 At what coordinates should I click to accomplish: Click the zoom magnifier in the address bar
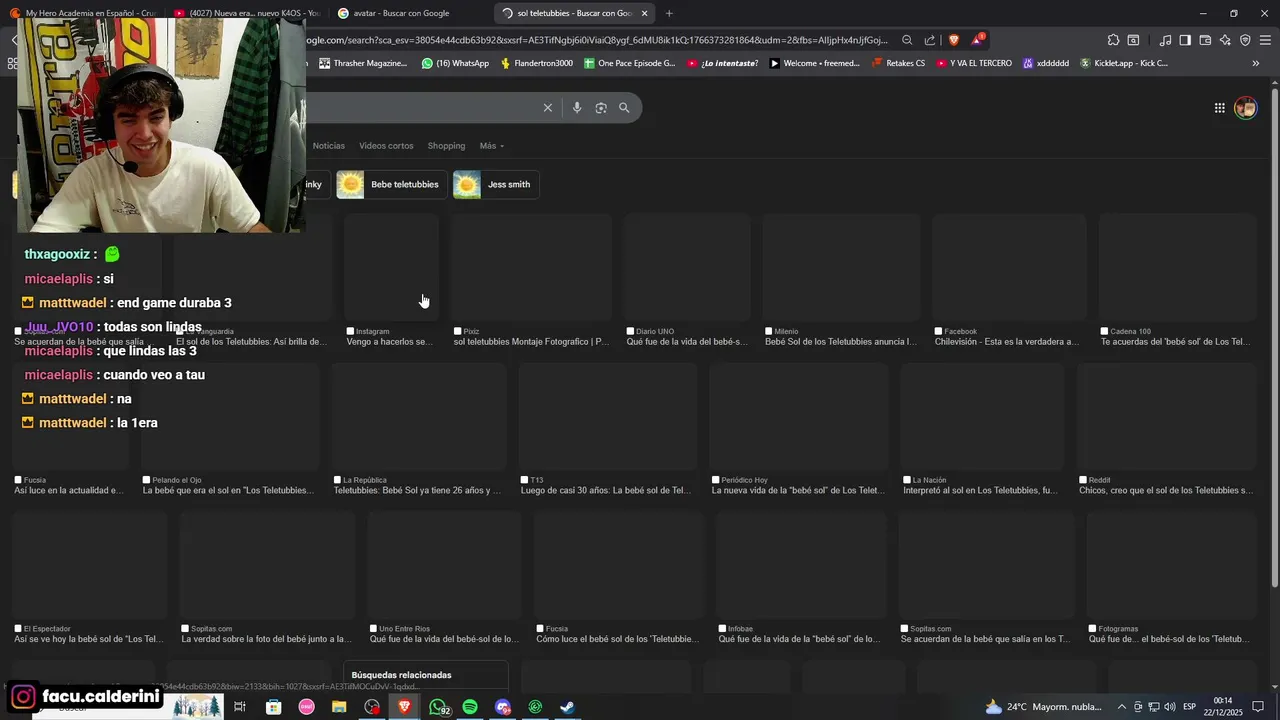pyautogui.click(x=907, y=40)
